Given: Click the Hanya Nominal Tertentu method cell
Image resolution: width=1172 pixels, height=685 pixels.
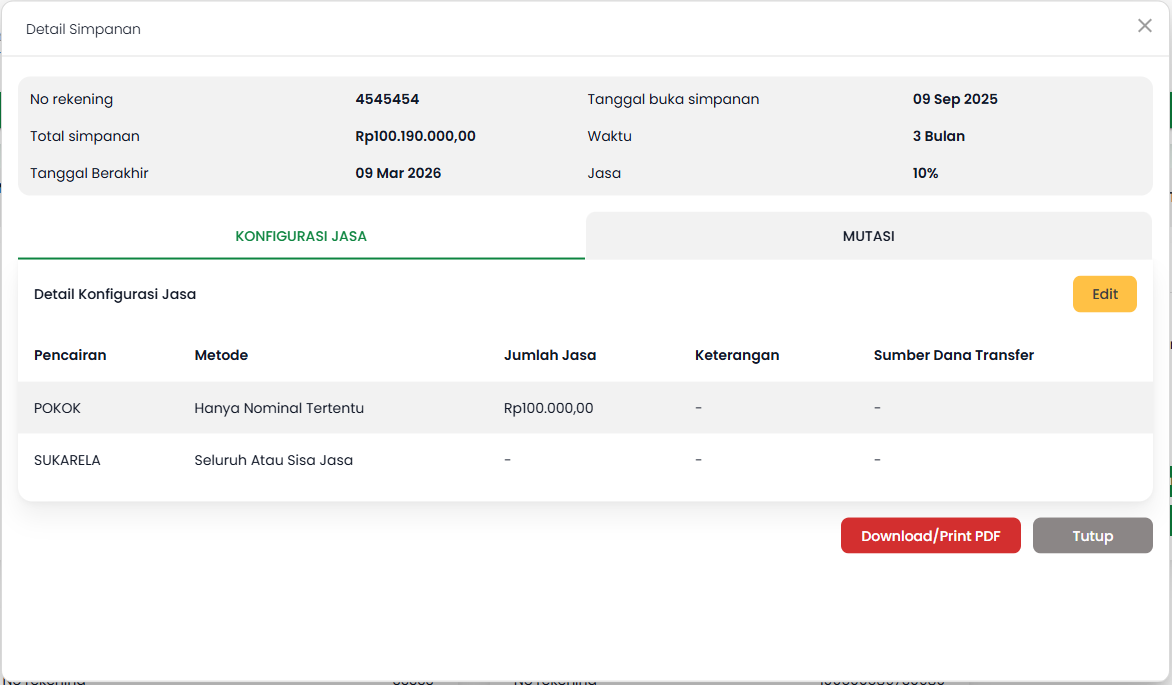Looking at the screenshot, I should (279, 408).
